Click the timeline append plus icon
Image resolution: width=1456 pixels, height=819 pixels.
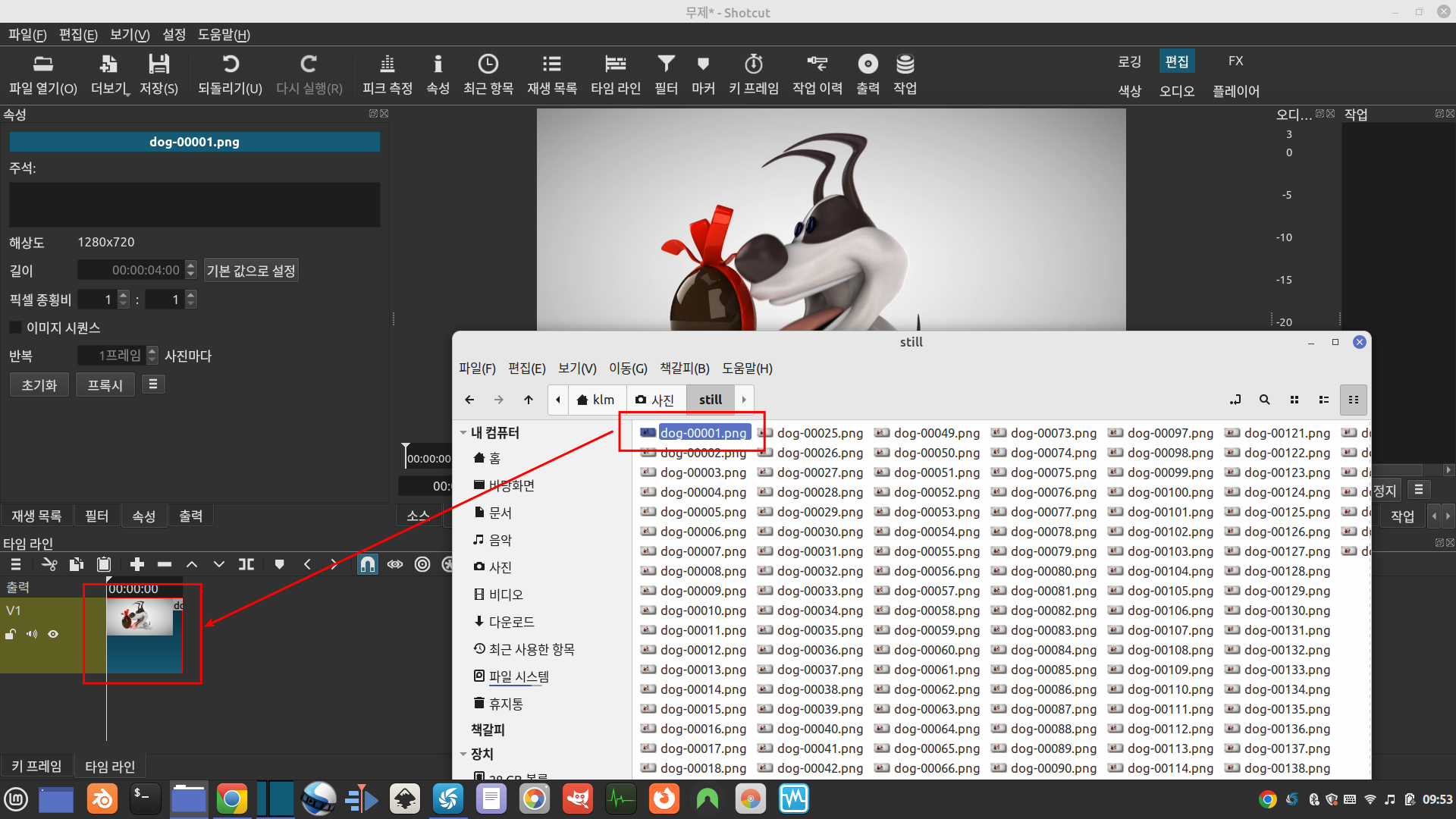tap(137, 564)
